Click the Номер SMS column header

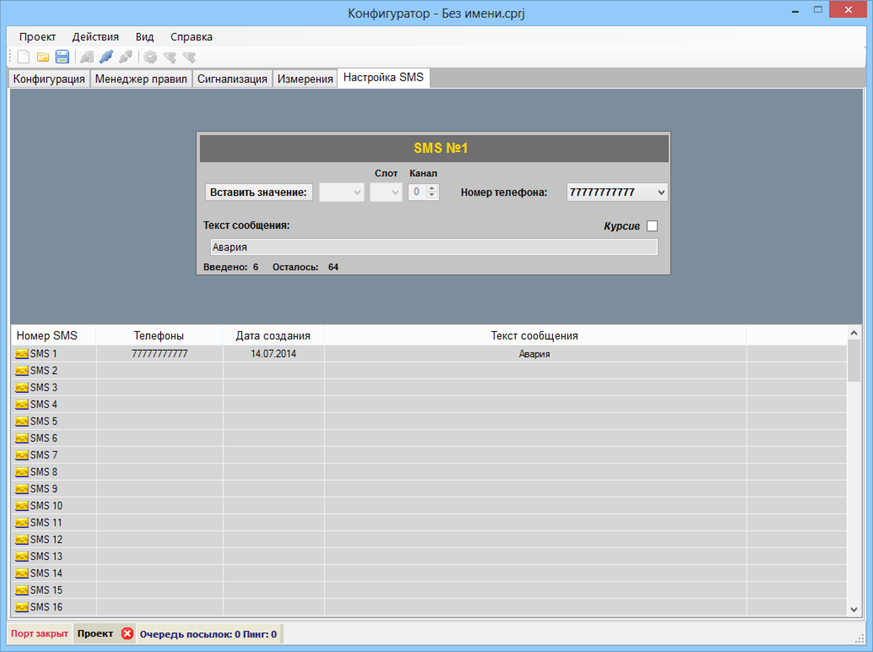[x=53, y=336]
